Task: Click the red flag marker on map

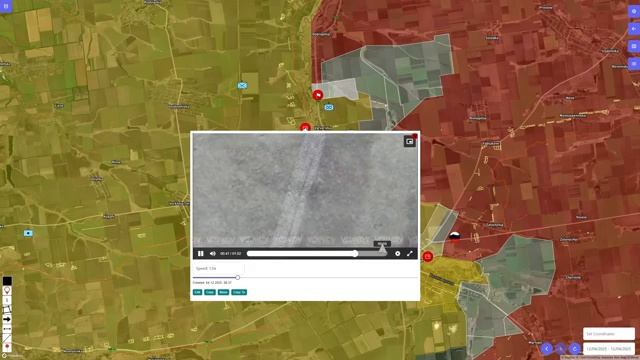Action: click(318, 95)
